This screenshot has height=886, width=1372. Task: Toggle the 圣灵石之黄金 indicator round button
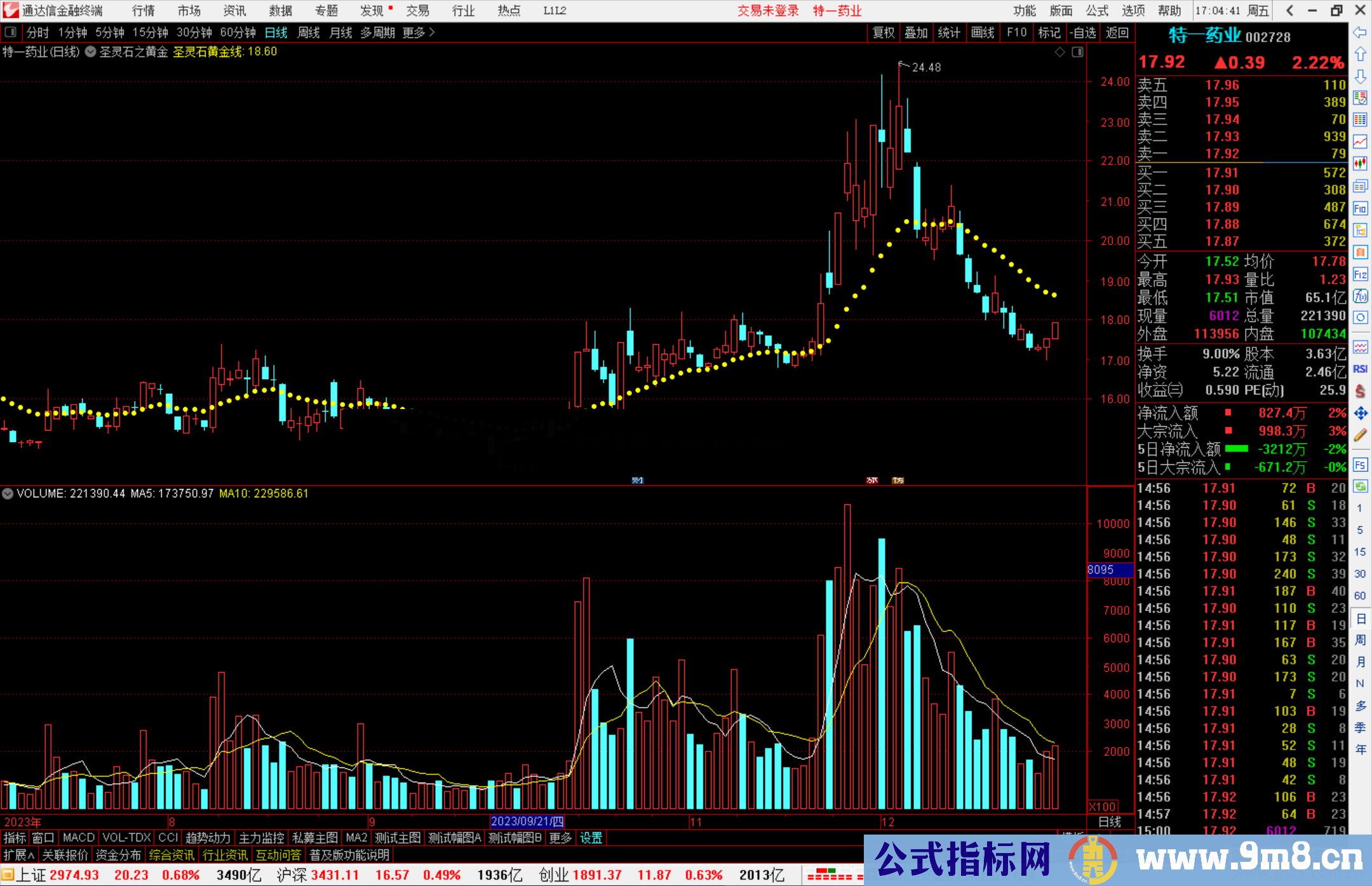pos(90,52)
